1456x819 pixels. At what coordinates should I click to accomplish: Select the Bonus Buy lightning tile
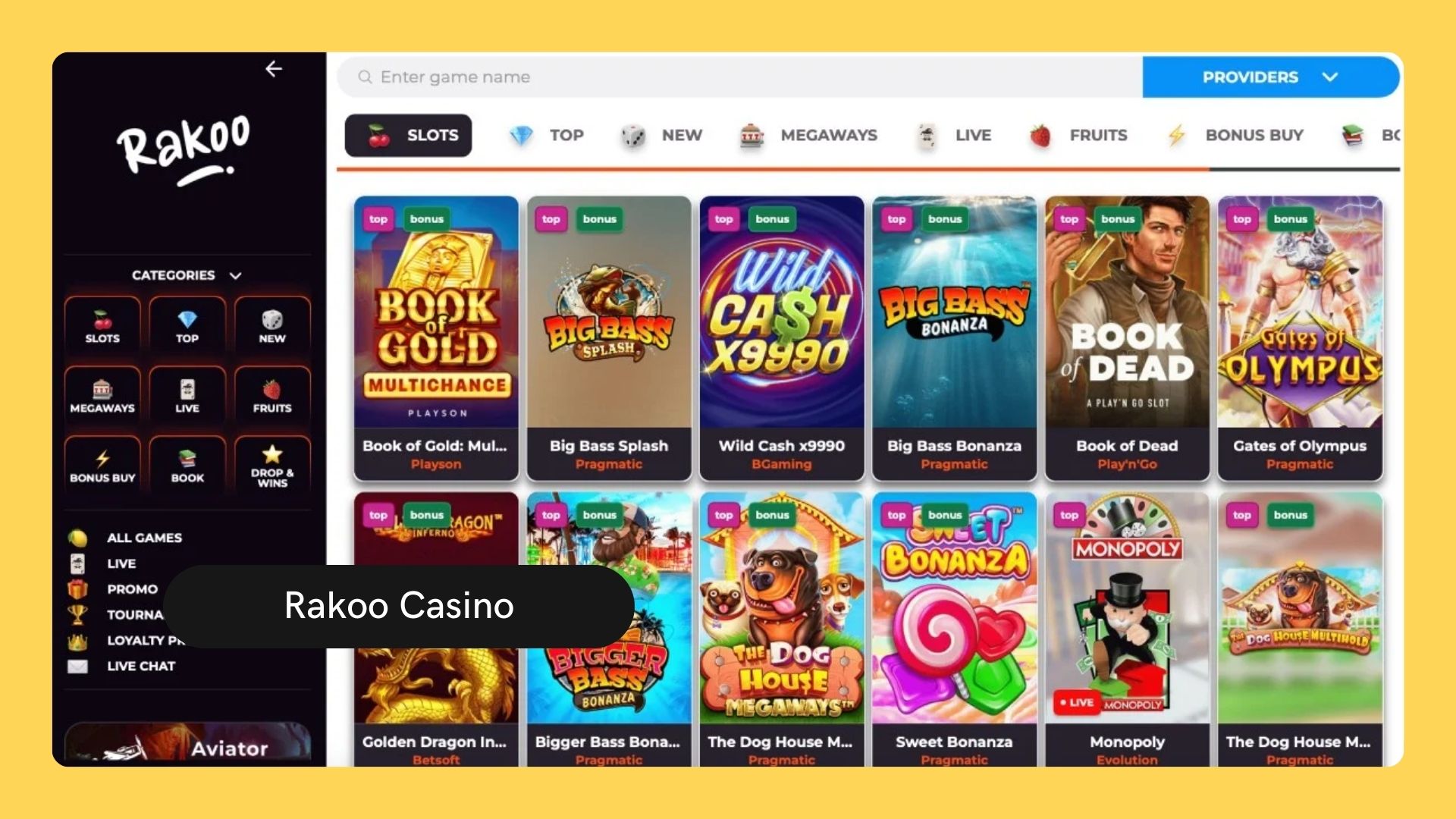click(x=102, y=464)
